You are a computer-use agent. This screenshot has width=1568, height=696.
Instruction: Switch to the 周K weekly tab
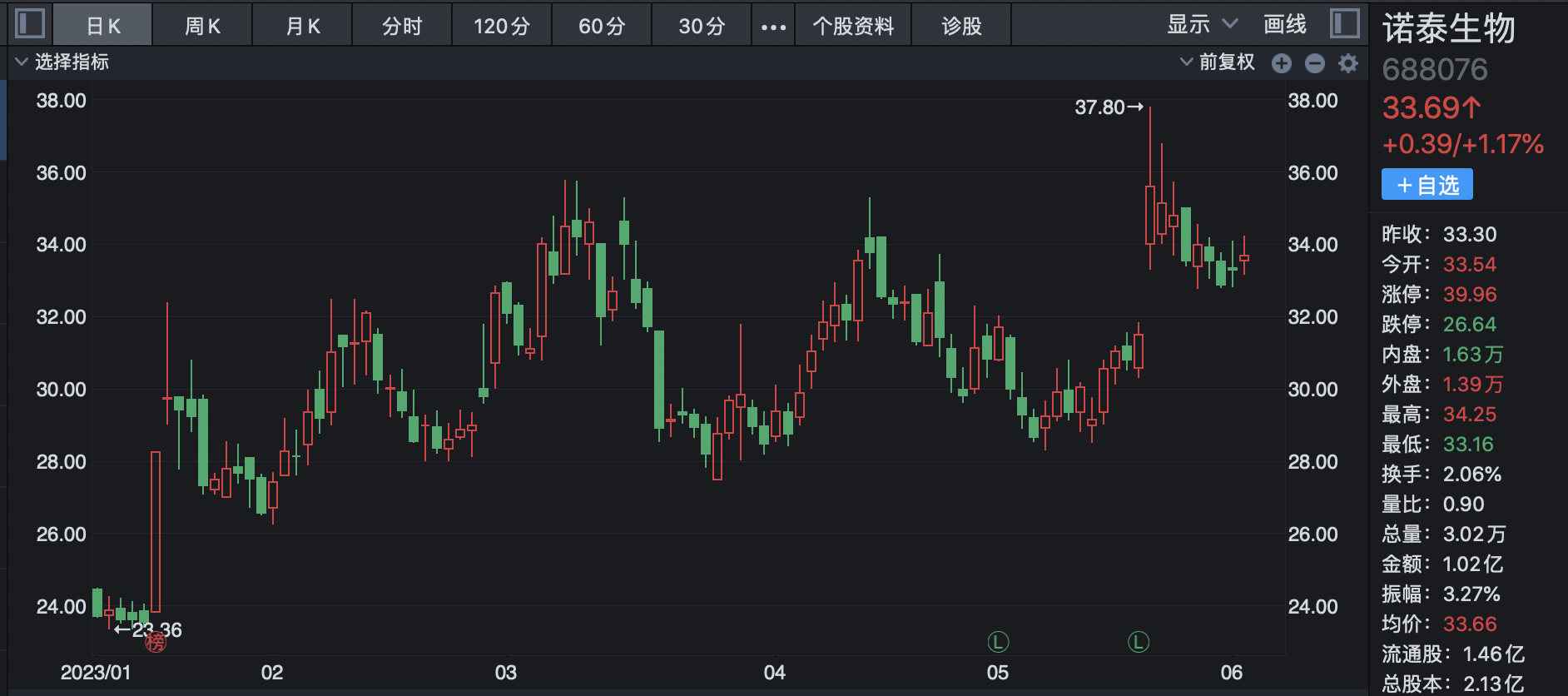(202, 26)
